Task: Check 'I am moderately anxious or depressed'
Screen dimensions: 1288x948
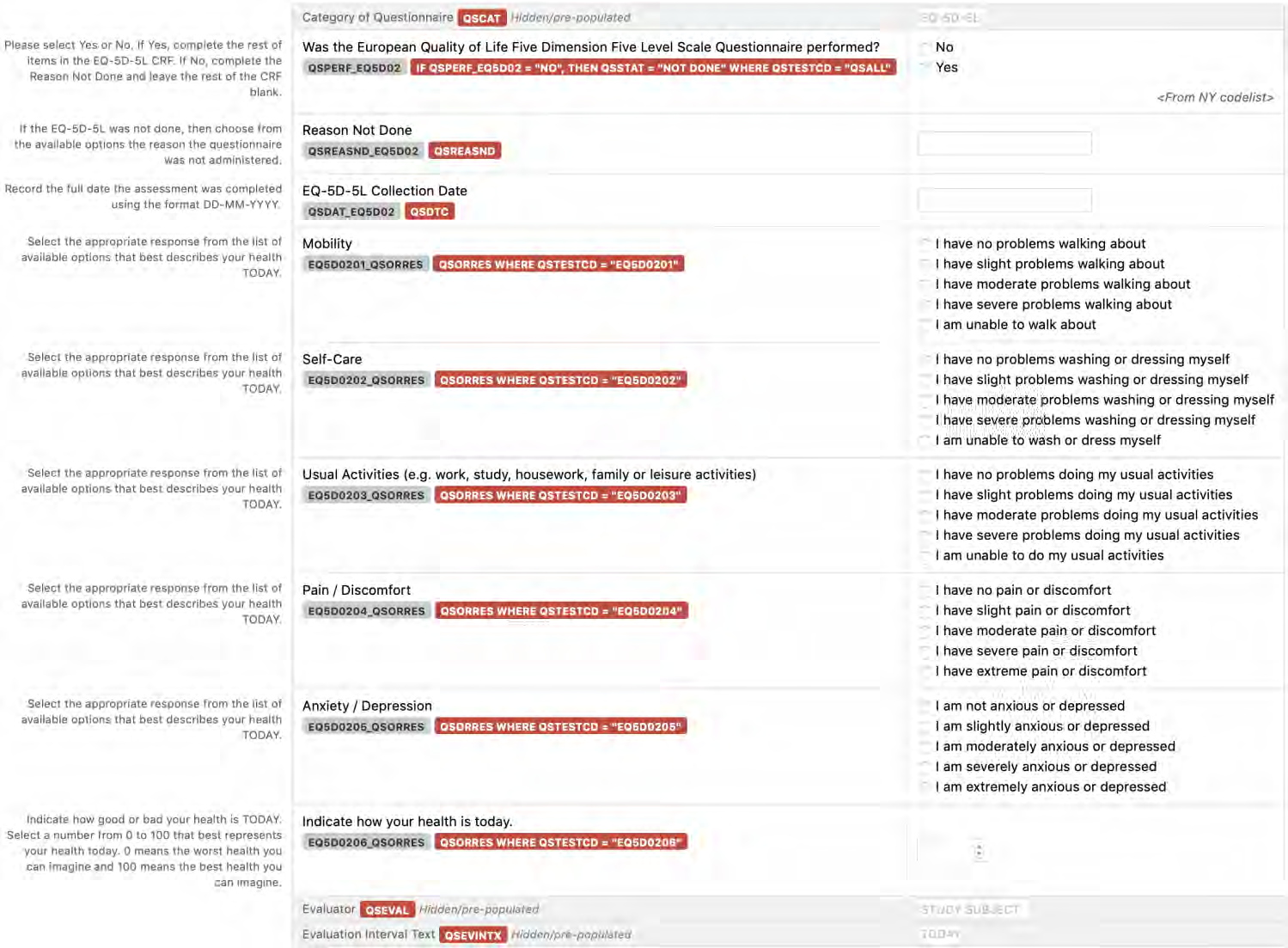Action: tap(925, 746)
